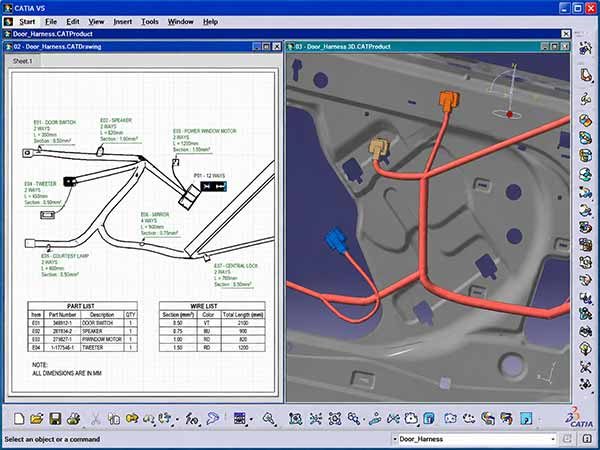Image resolution: width=600 pixels, height=450 pixels.
Task: Expand the Quick View icon's dropdown arrow
Action: [x=418, y=425]
